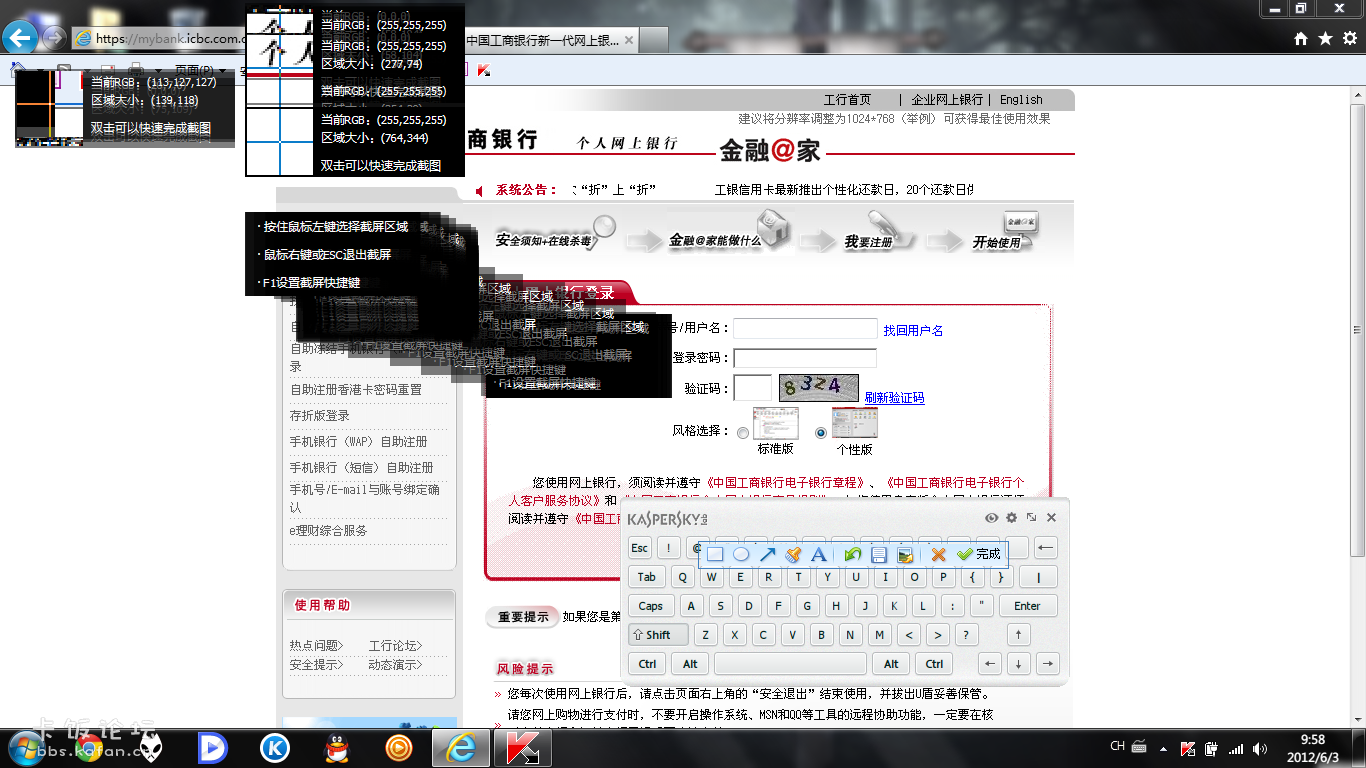Select the rectangle tool in screenshot toolbar

tap(715, 554)
